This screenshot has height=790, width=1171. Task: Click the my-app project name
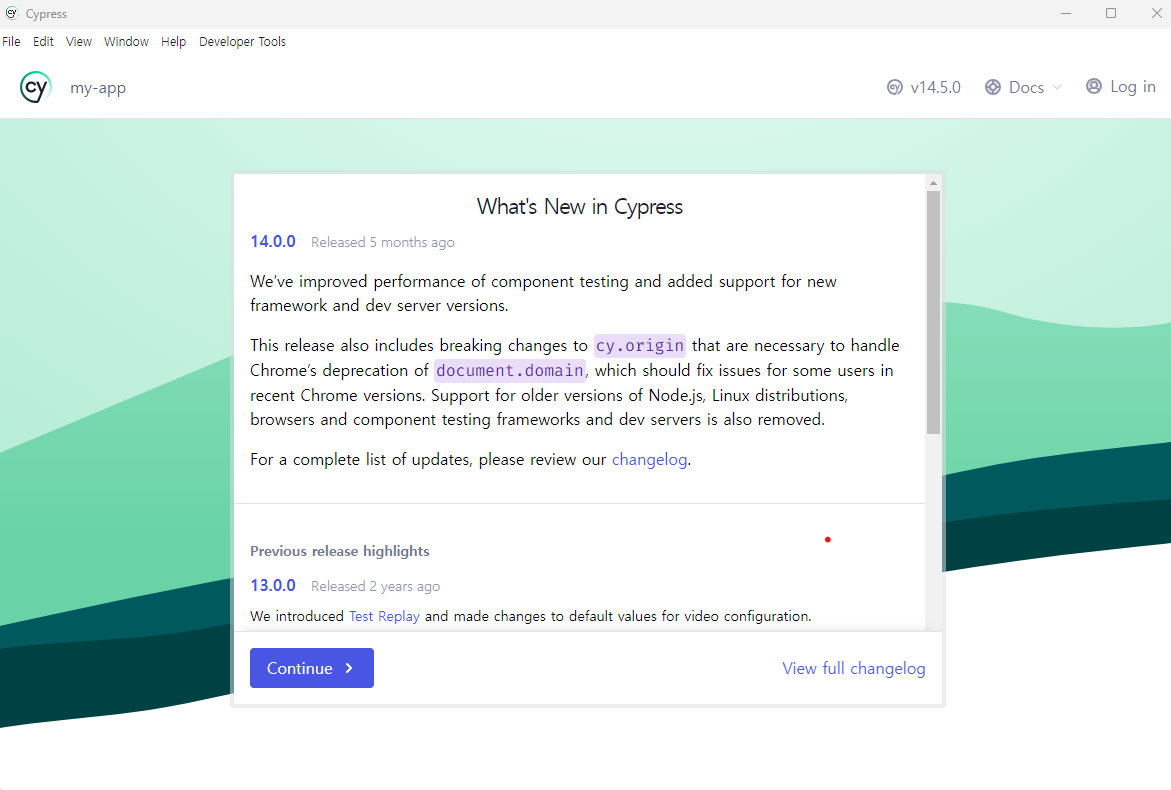pyautogui.click(x=98, y=88)
